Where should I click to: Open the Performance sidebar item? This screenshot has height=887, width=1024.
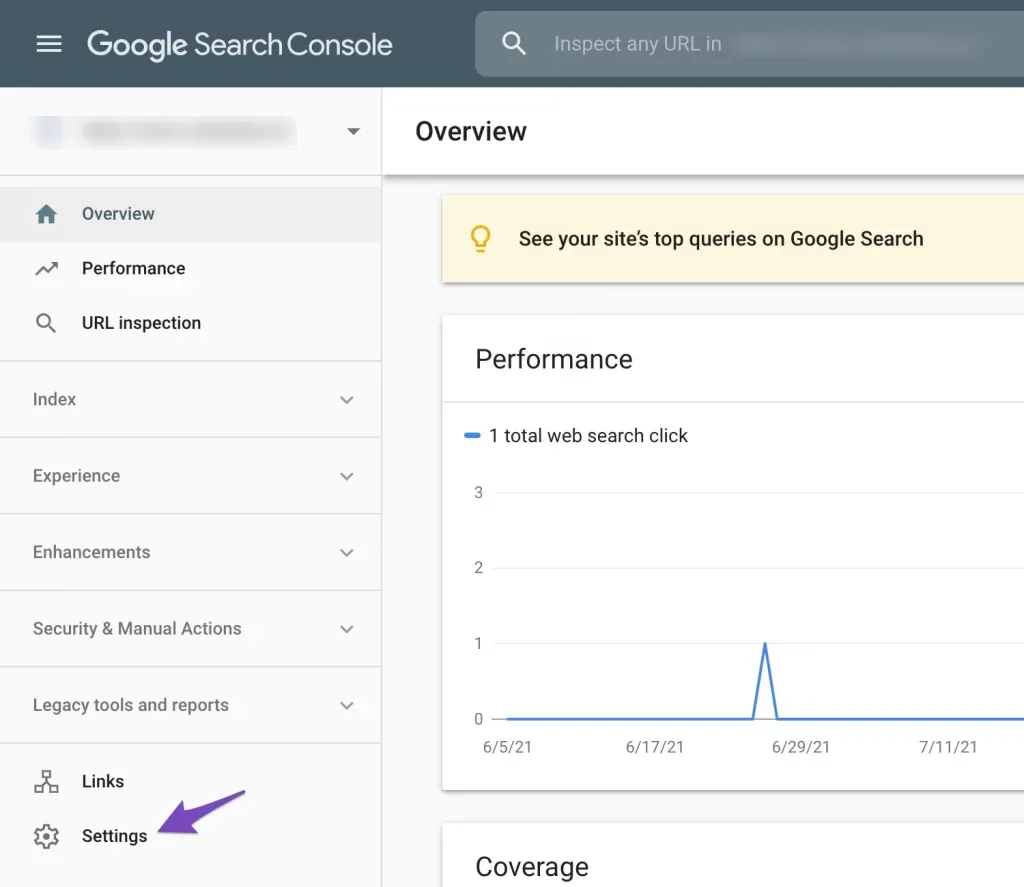[190, 268]
